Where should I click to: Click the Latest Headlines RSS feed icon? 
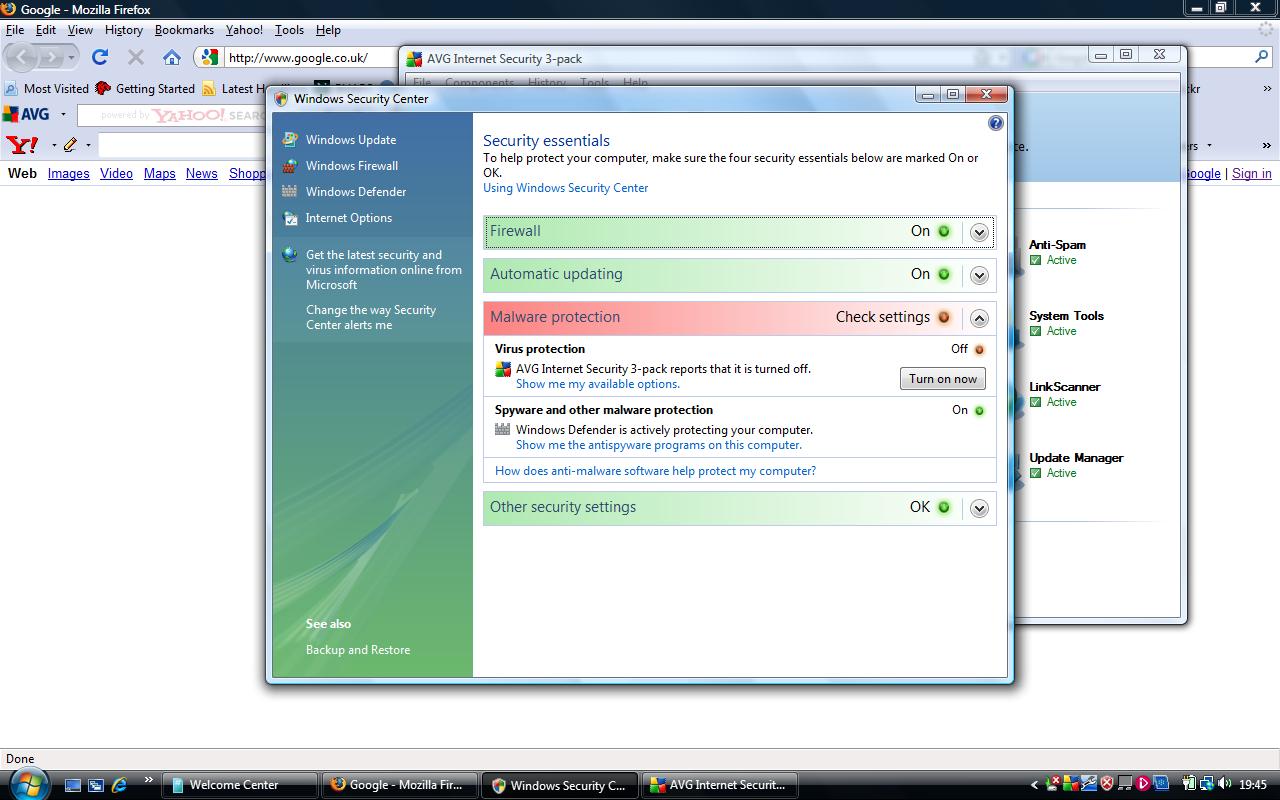[209, 88]
